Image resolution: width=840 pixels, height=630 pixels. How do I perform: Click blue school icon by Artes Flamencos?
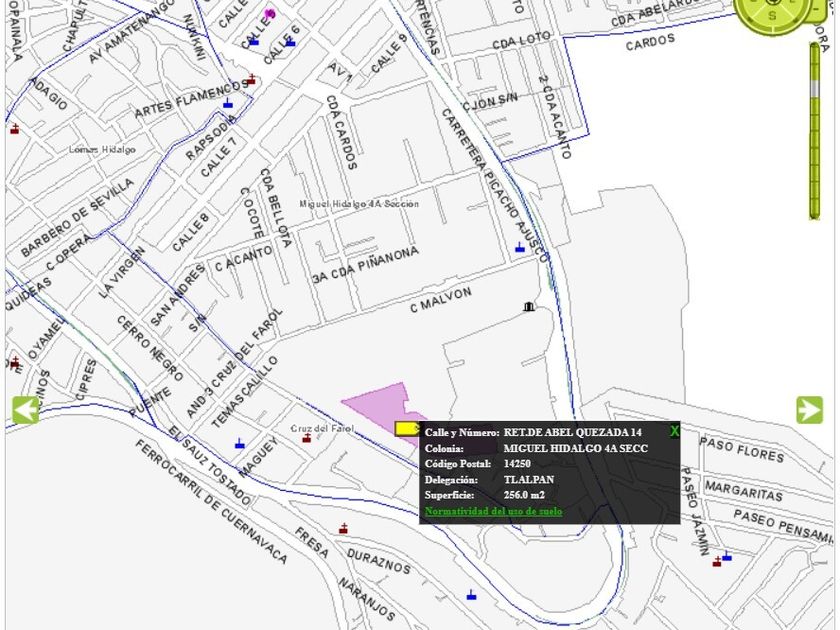click(x=228, y=103)
